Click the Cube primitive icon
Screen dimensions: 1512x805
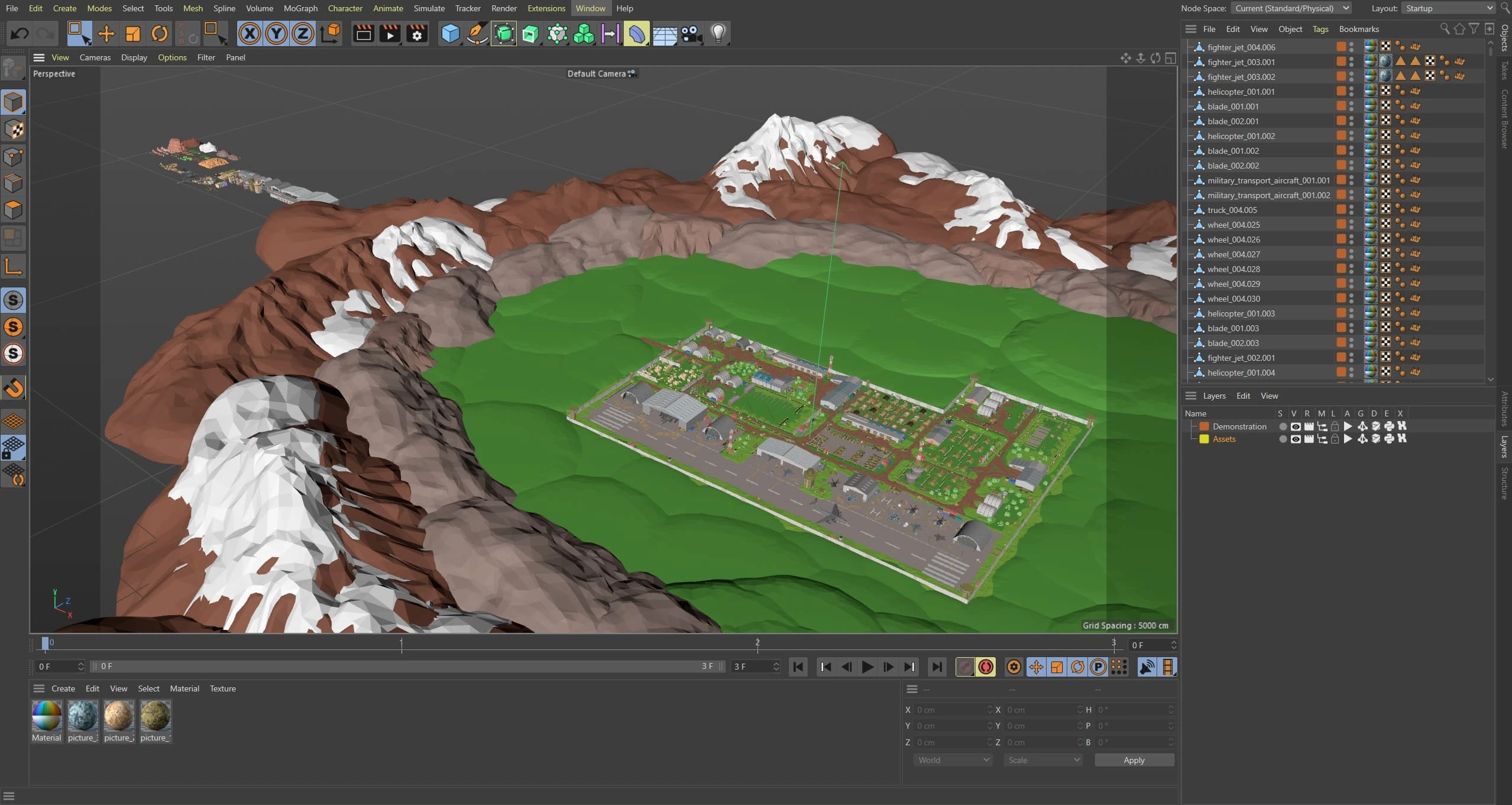tap(450, 34)
